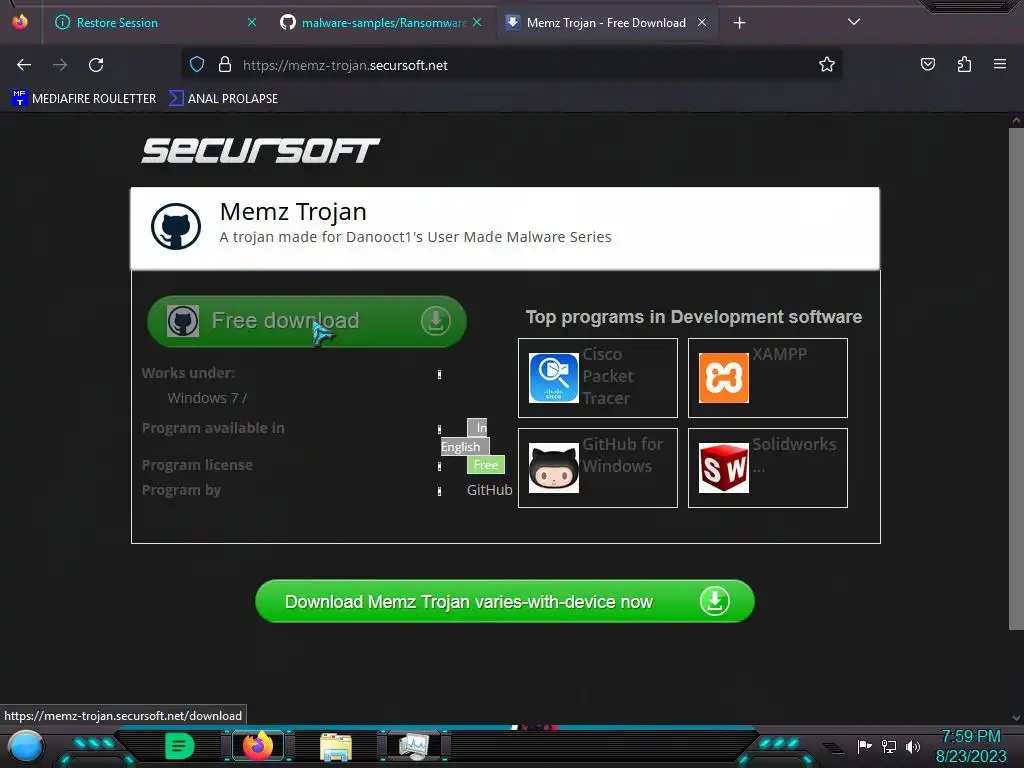Viewport: 1024px width, 768px height.
Task: Open GitHub for Windows icon
Action: point(554,468)
